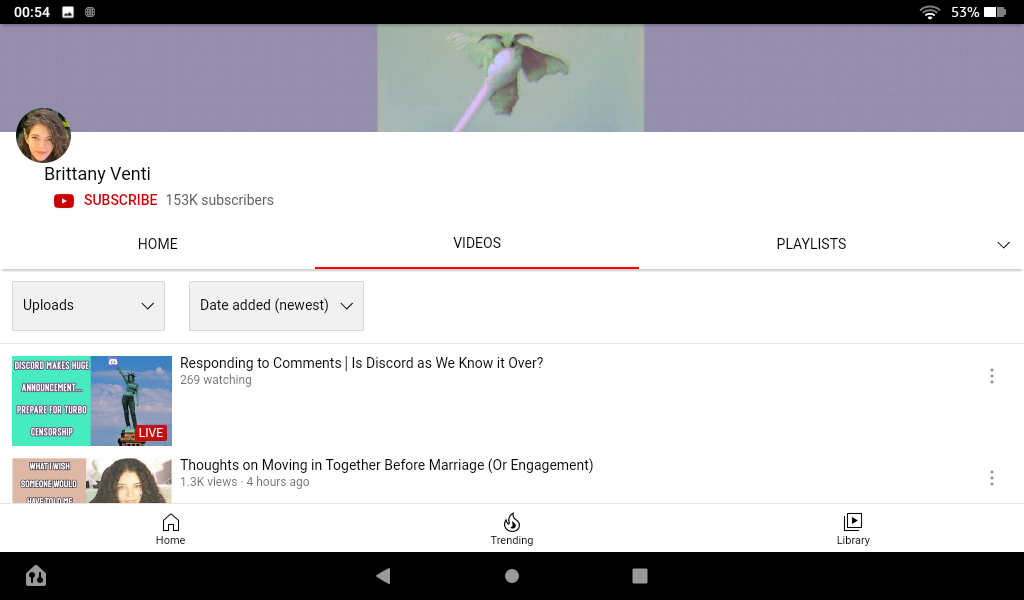
Task: Open the Responding to Comments video title
Action: coord(362,363)
